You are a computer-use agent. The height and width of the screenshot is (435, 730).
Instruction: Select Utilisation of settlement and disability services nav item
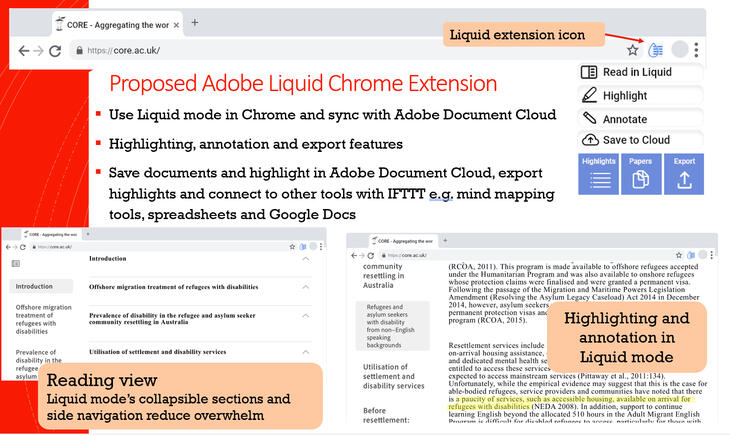(393, 376)
